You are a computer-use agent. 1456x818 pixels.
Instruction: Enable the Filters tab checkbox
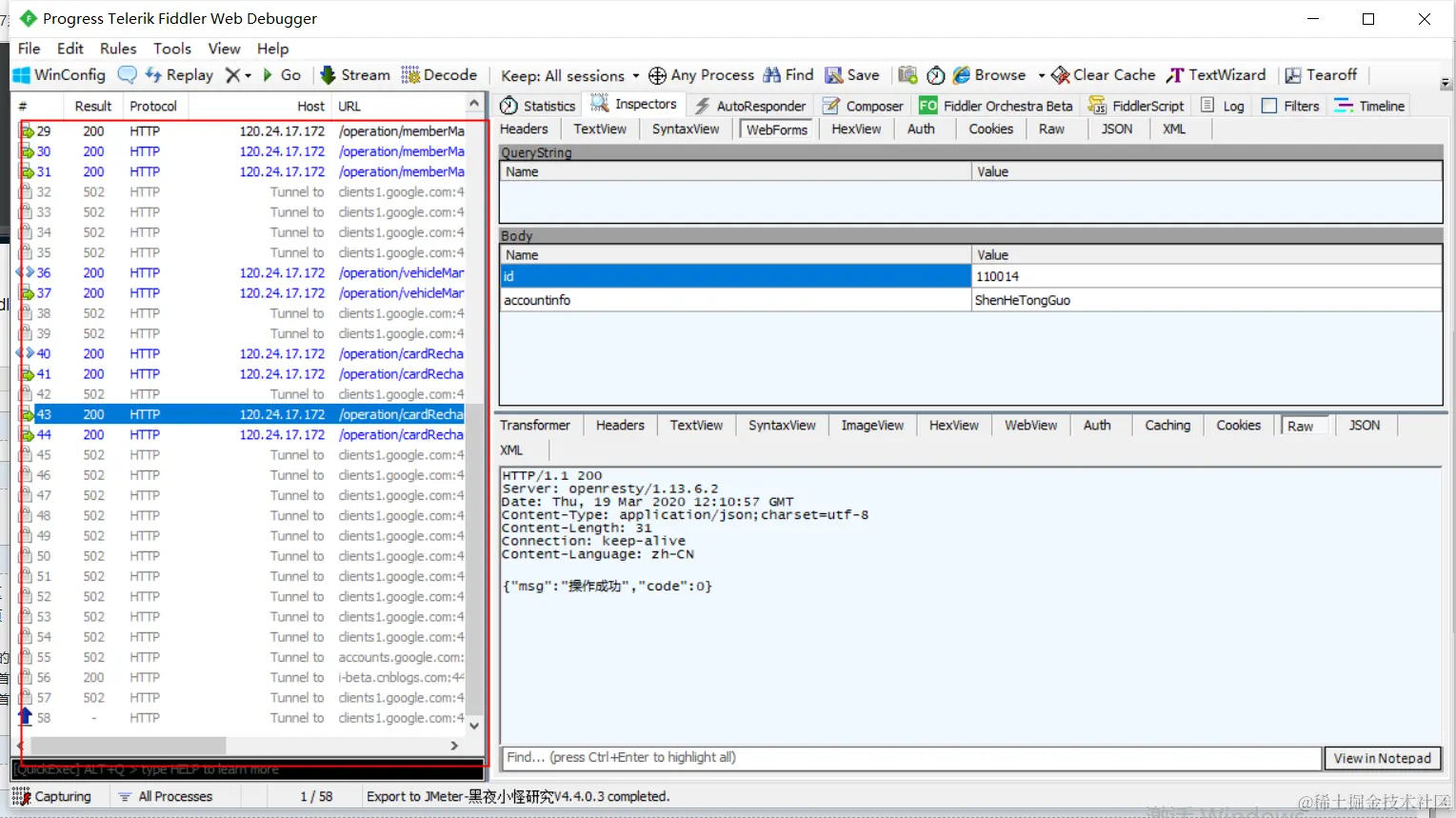coord(1269,106)
